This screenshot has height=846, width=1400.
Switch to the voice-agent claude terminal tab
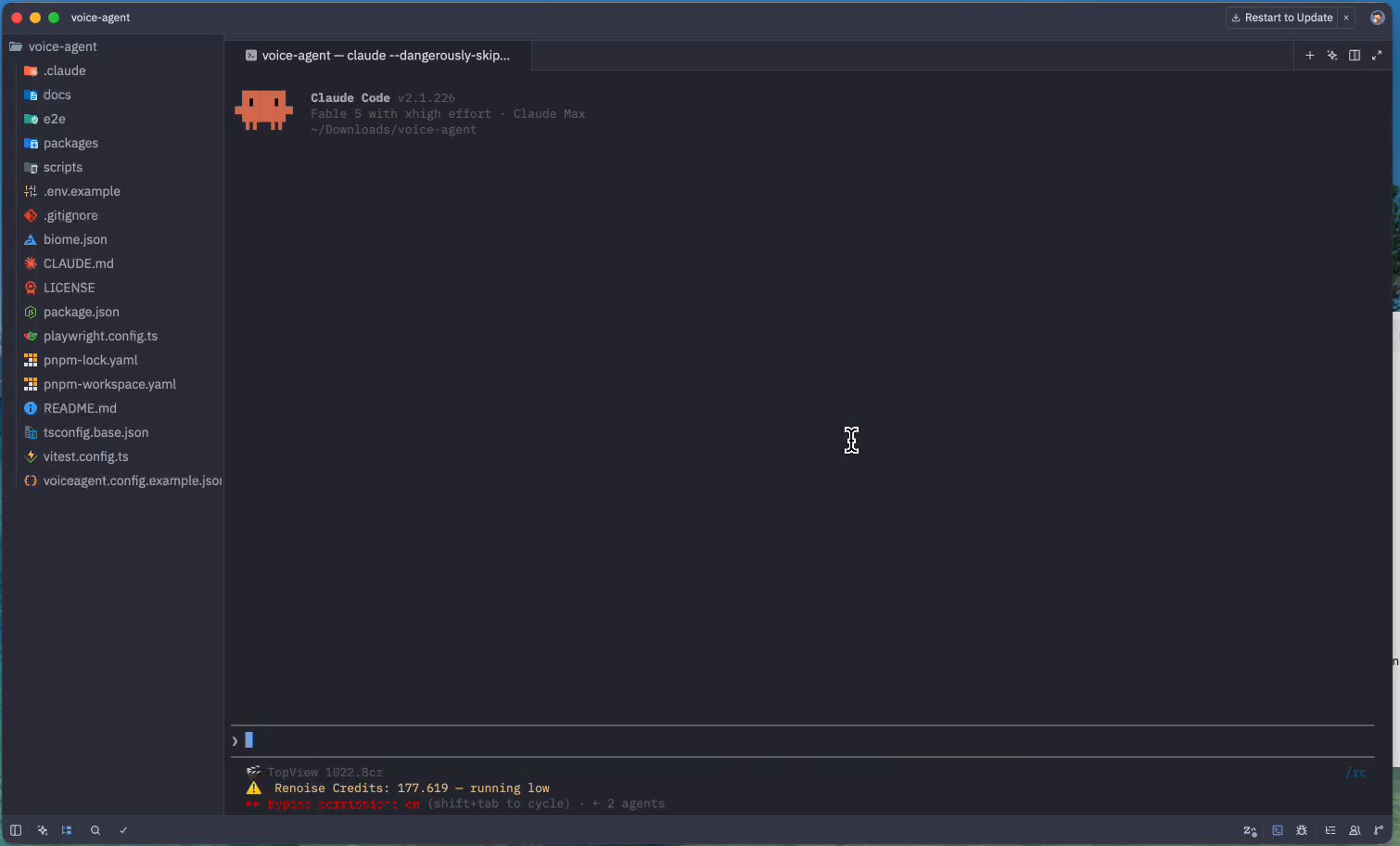point(378,56)
